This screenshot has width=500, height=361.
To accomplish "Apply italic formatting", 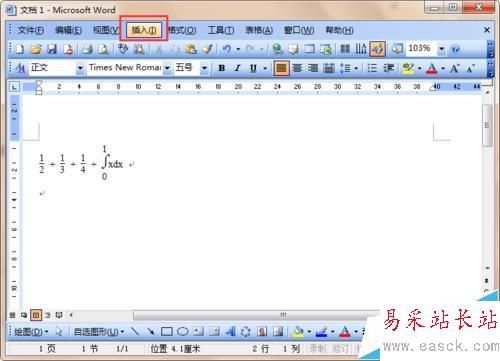I will [x=237, y=68].
